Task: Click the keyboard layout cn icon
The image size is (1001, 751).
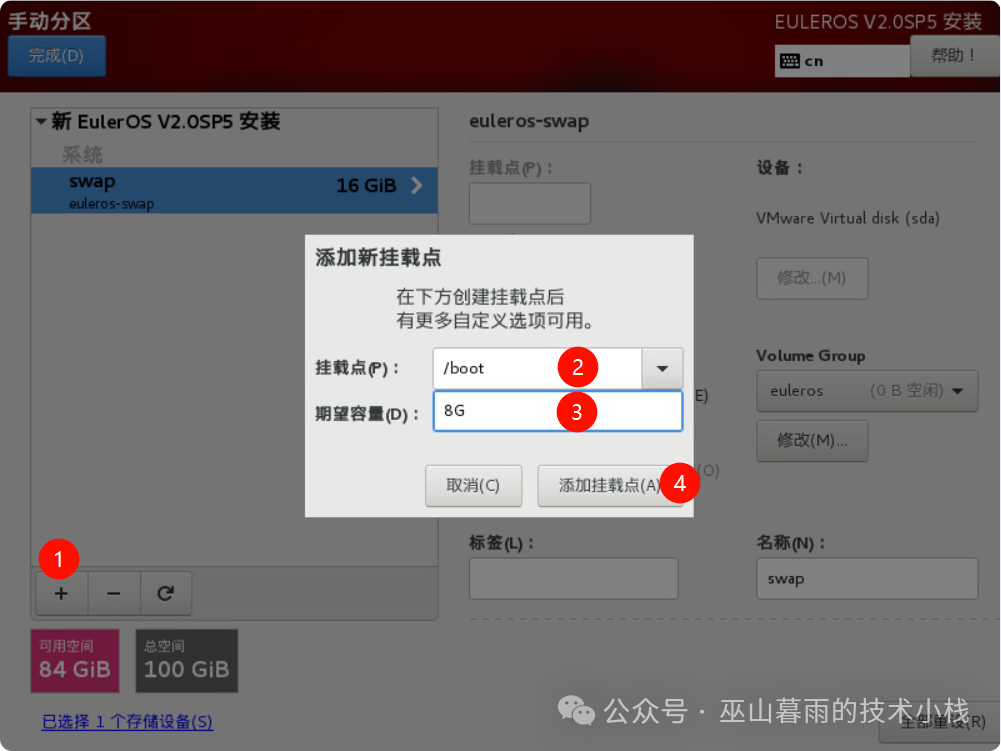Action: point(790,61)
